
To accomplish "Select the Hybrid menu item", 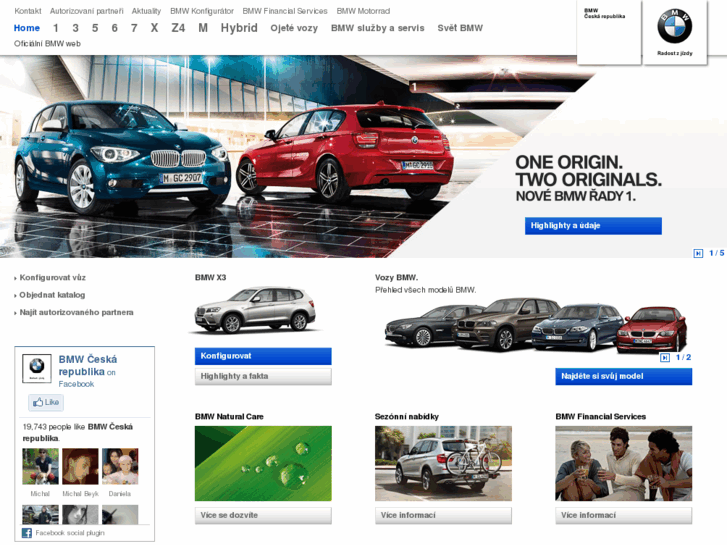I will point(239,28).
